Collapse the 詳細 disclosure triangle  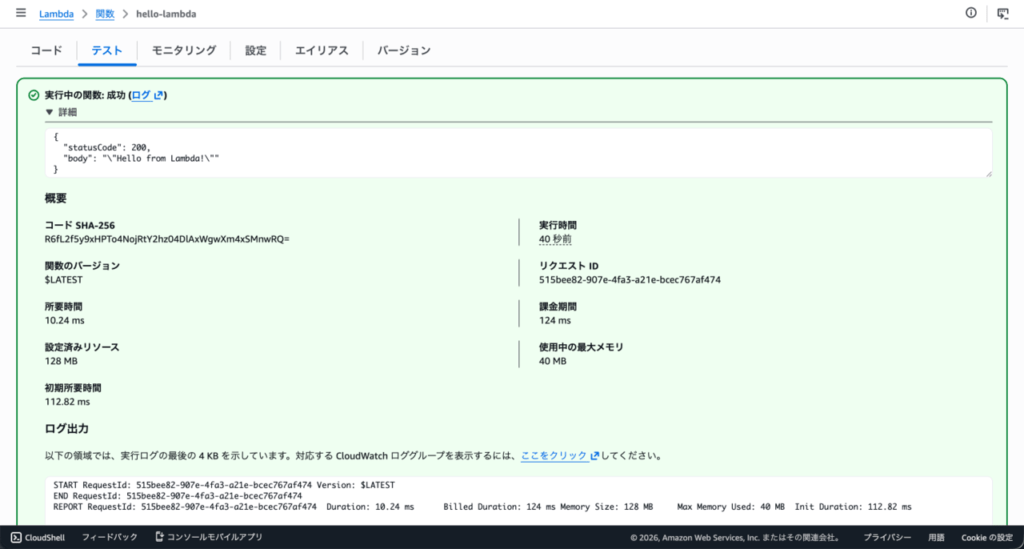pos(49,112)
